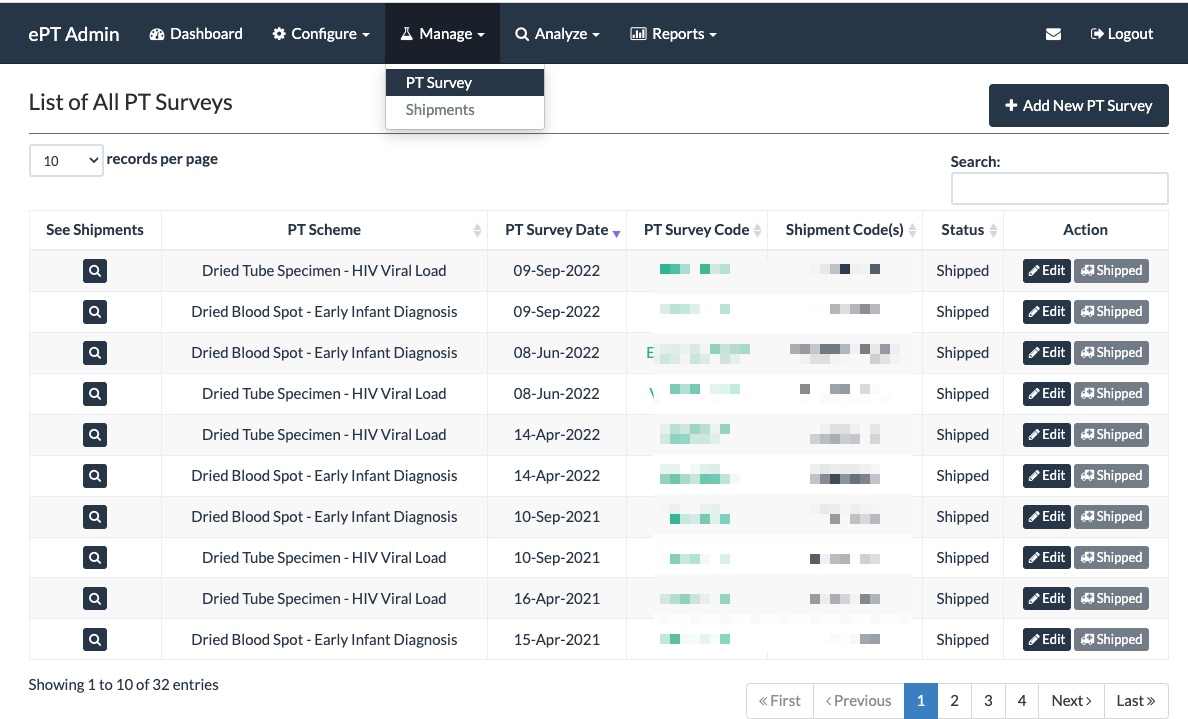Open the envelope messages icon
The image size is (1188, 719).
(x=1053, y=34)
